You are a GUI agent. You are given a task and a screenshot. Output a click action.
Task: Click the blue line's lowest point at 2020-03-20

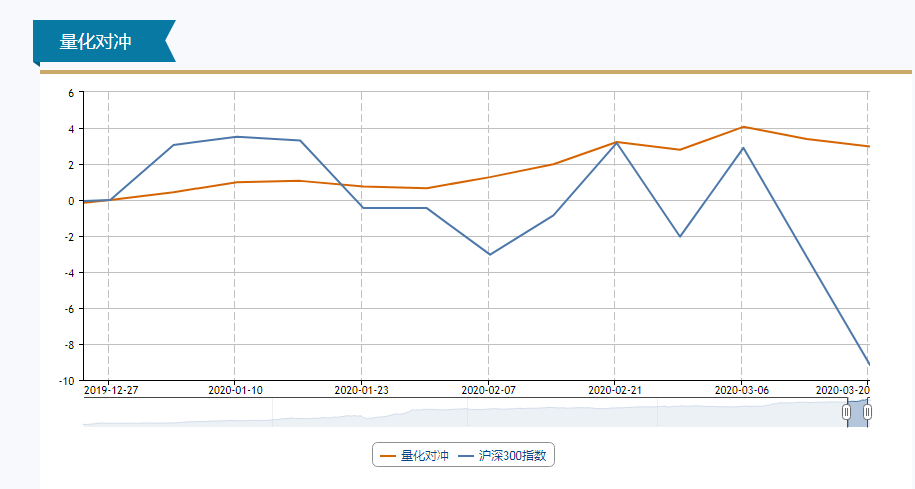[868, 363]
